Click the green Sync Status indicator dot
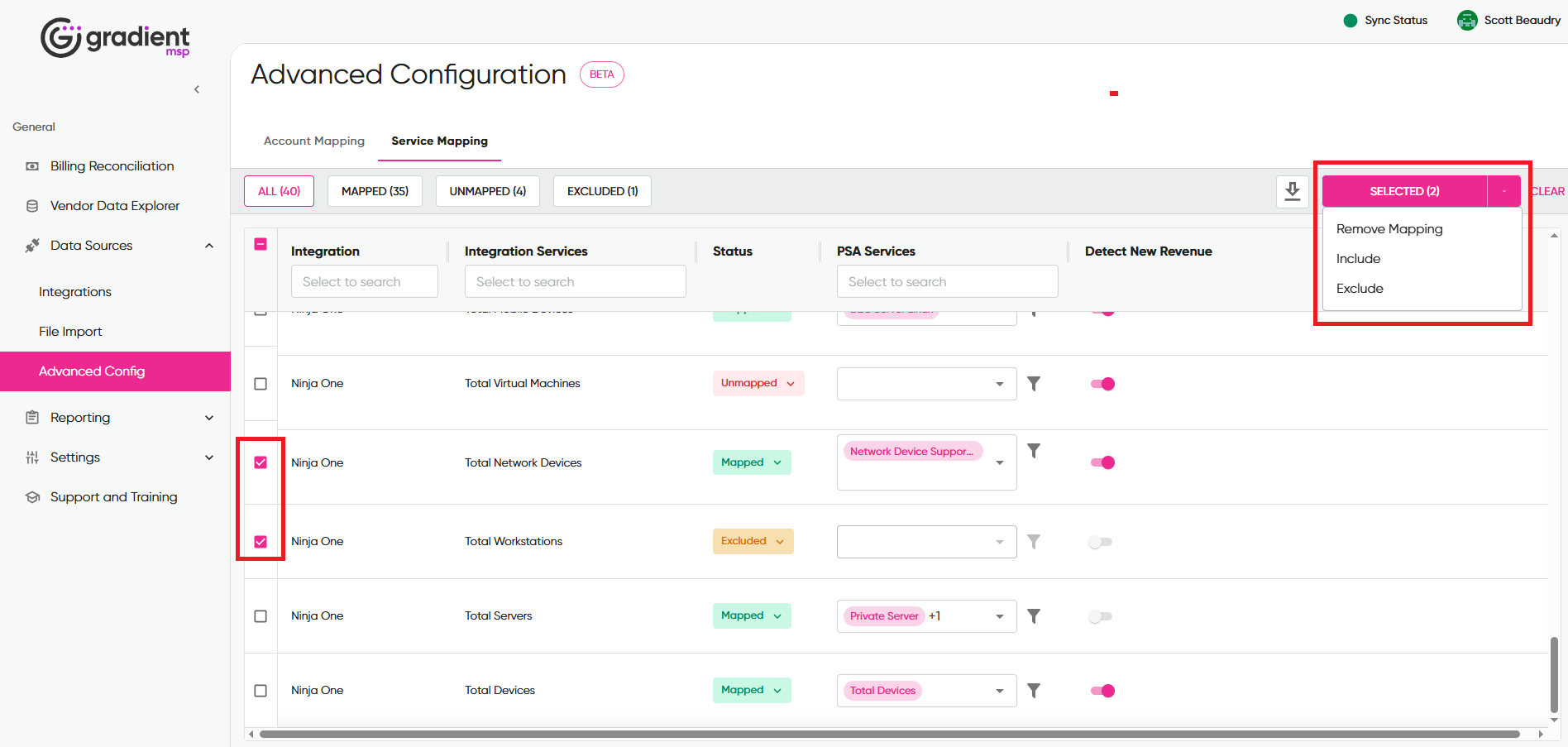 [1350, 21]
